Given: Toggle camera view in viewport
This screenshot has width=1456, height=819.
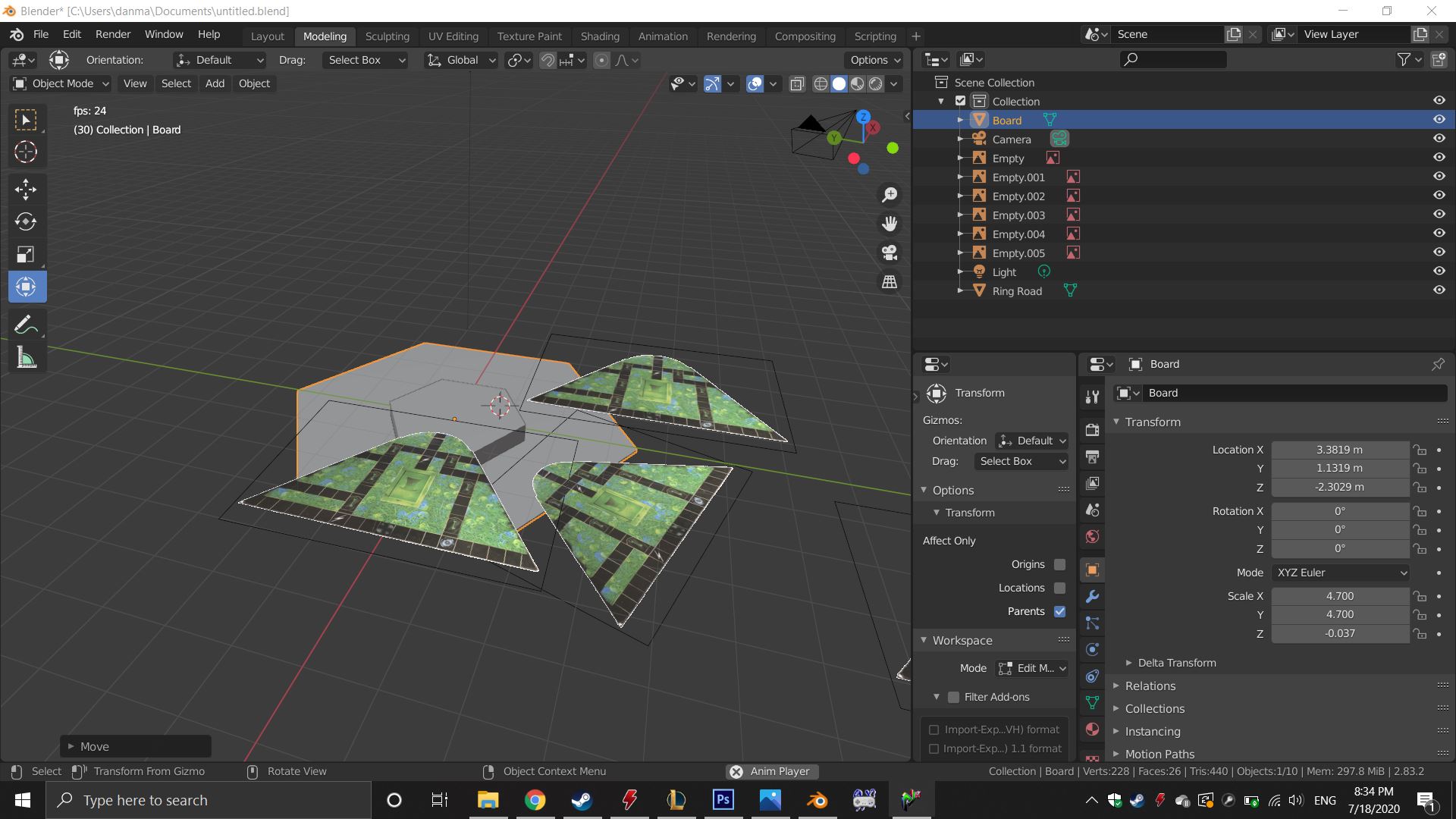Looking at the screenshot, I should tap(890, 253).
